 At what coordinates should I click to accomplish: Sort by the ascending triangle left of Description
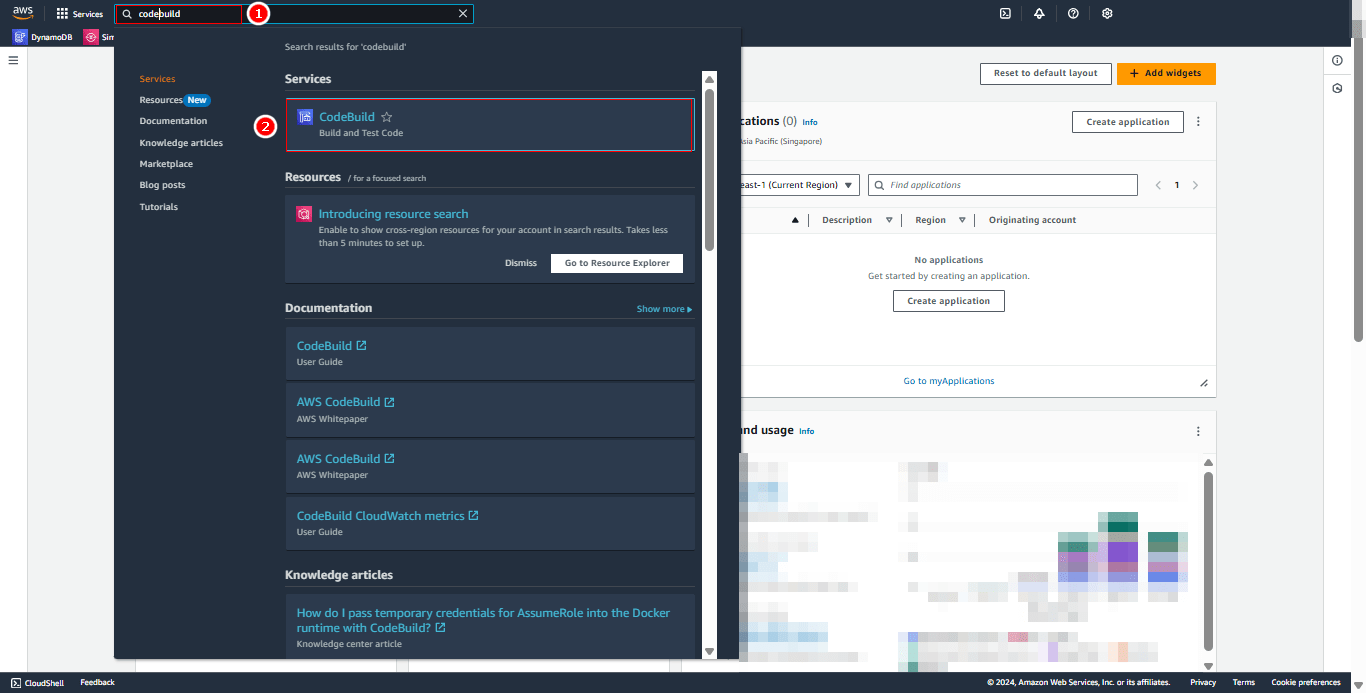(796, 220)
